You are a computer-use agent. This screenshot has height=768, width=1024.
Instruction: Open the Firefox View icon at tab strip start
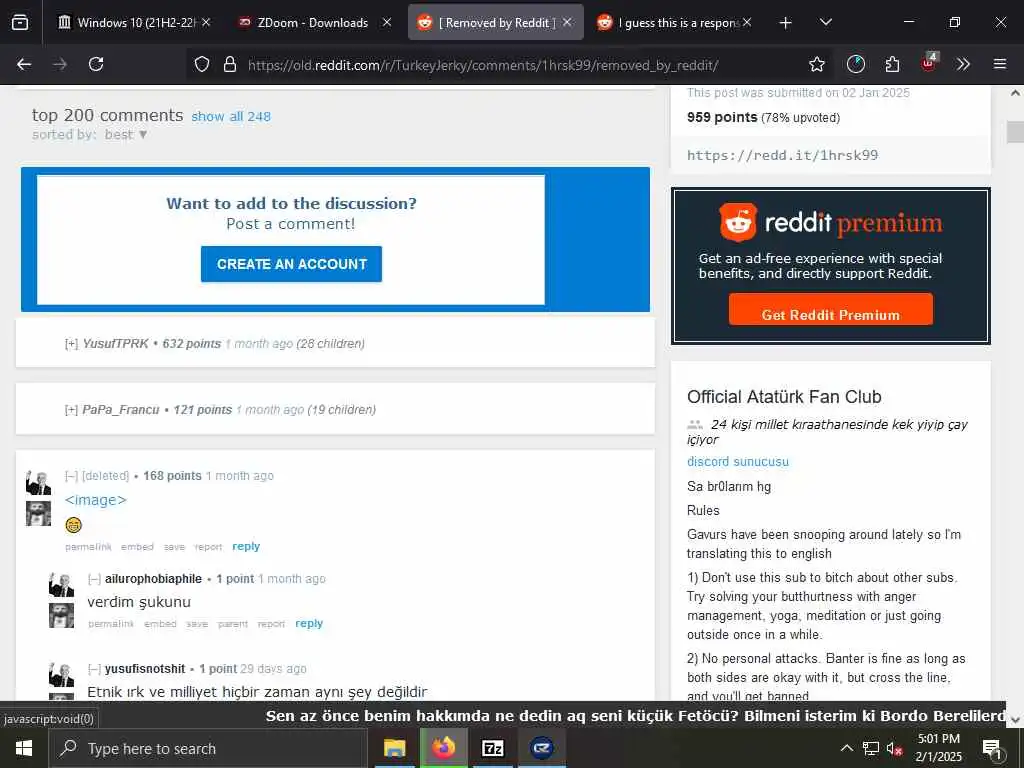20,22
